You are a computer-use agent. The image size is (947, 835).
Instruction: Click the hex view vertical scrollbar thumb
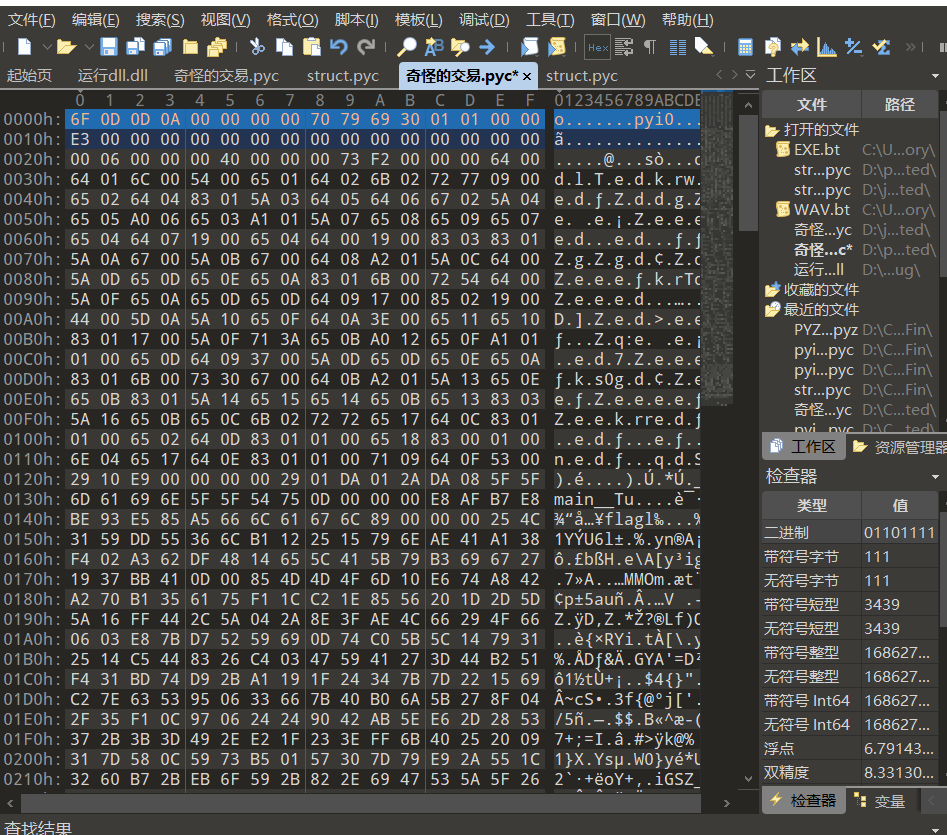[x=748, y=173]
